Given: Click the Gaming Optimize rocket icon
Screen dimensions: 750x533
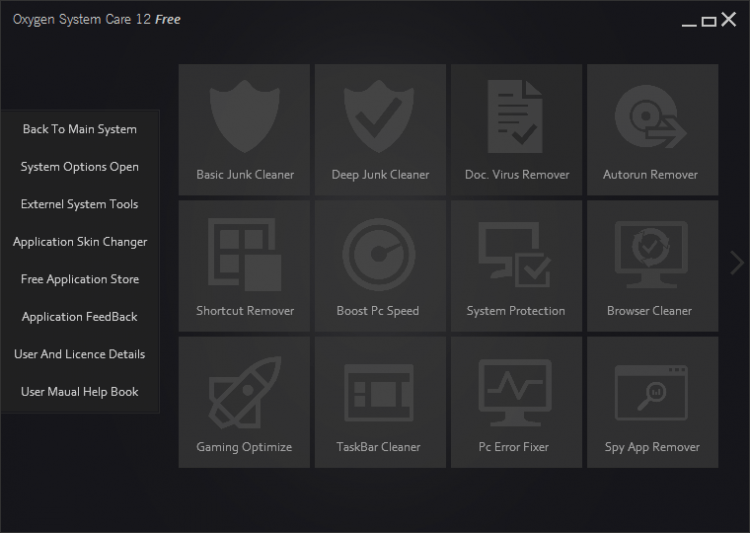Looking at the screenshot, I should [245, 390].
